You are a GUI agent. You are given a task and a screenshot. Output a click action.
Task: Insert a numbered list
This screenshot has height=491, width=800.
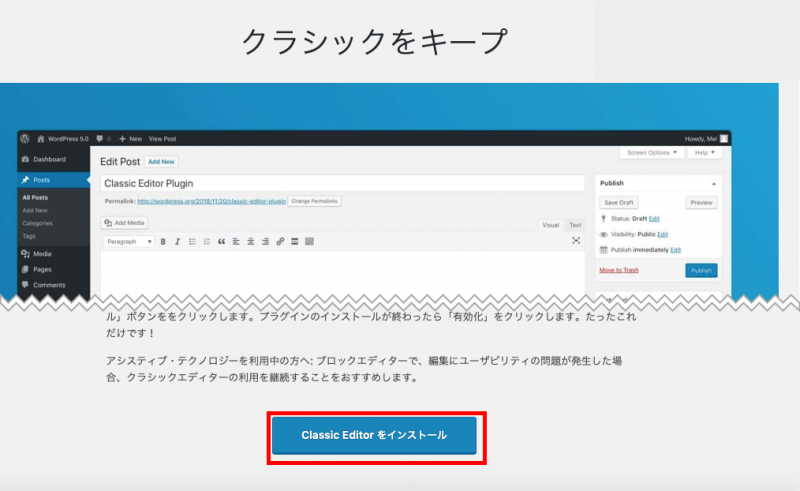point(207,241)
